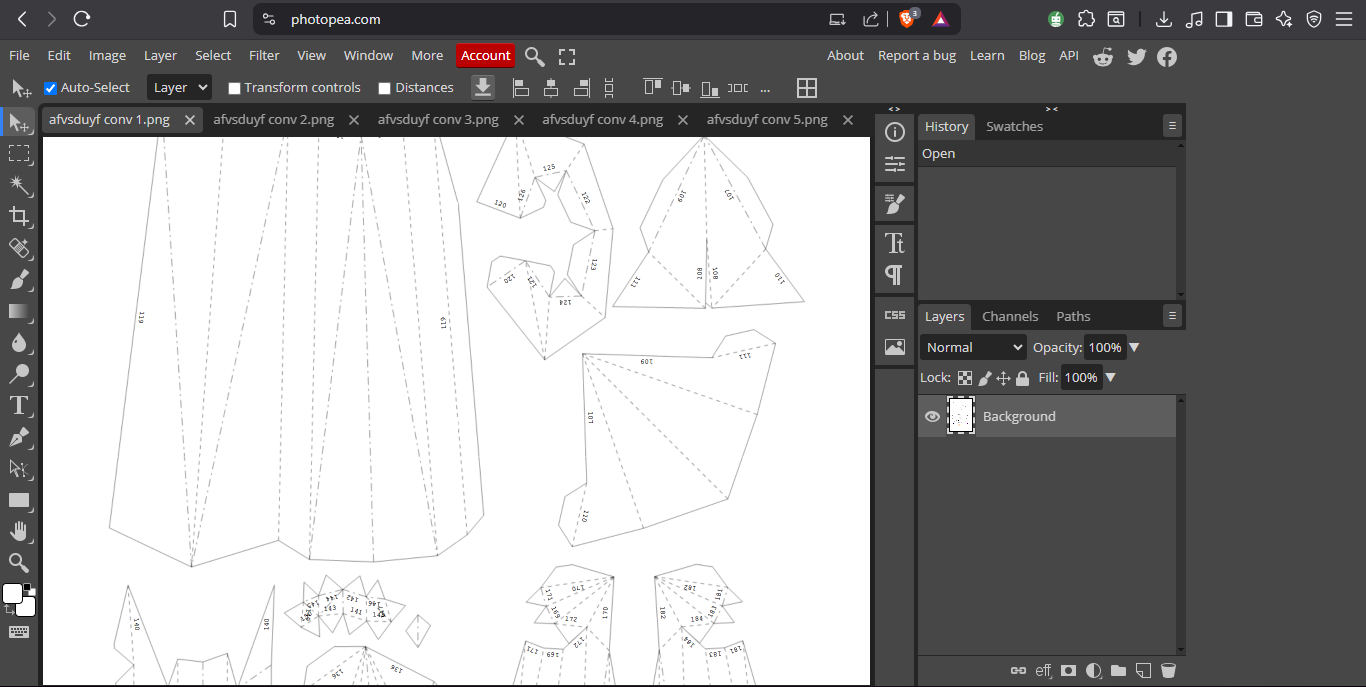
Task: Switch to the Swatches tab
Action: pos(1014,126)
